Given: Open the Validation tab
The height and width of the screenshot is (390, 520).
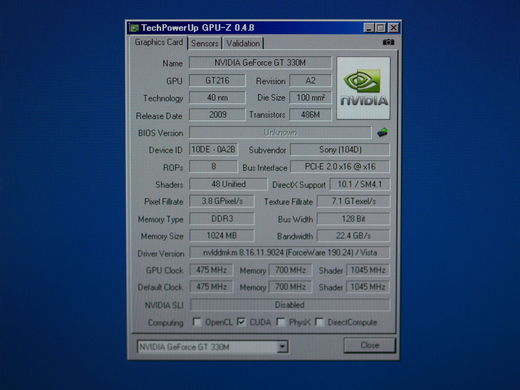Looking at the screenshot, I should 243,43.
